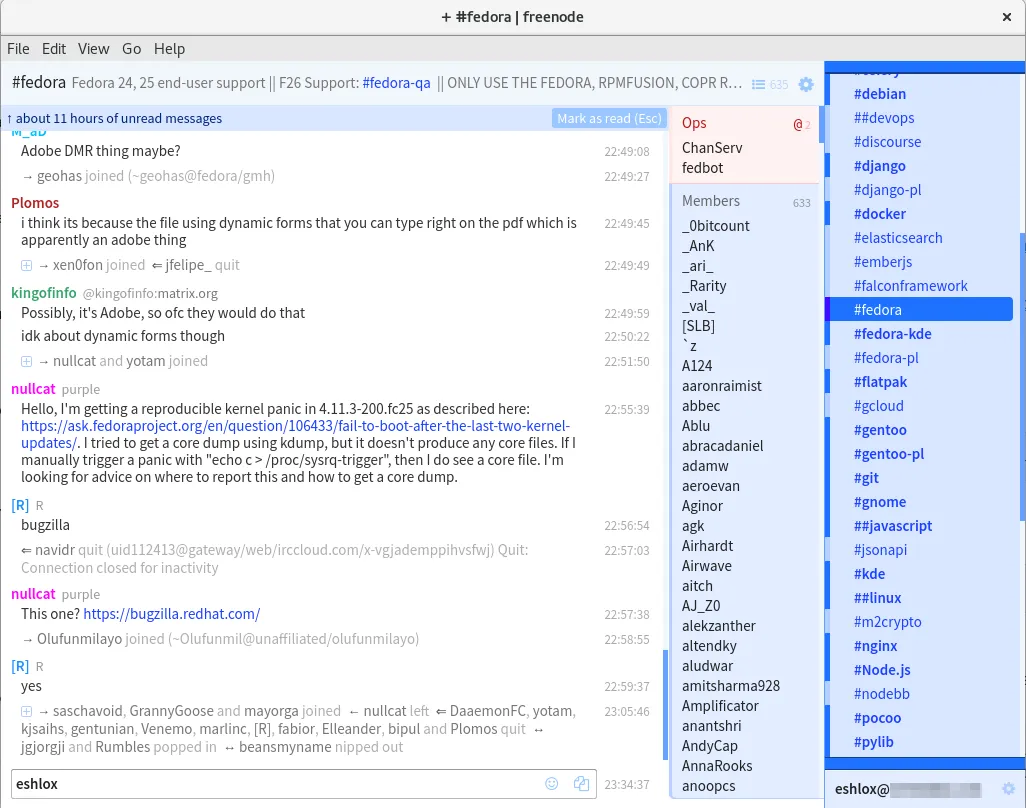This screenshot has width=1026, height=808.
Task: Expand the collapsed xen0fon joined event
Action: click(x=25, y=264)
